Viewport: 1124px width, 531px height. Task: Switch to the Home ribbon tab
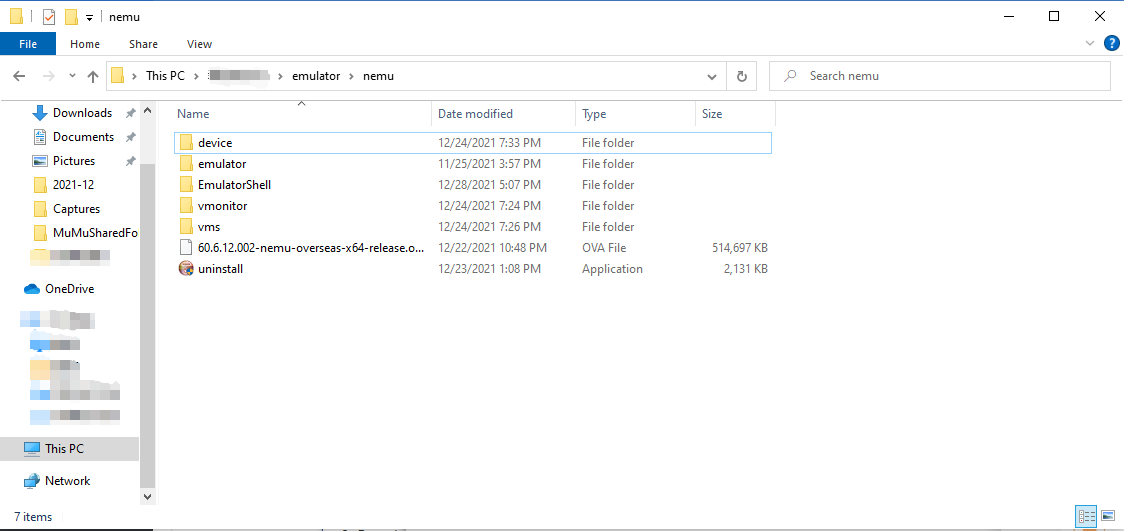click(85, 44)
